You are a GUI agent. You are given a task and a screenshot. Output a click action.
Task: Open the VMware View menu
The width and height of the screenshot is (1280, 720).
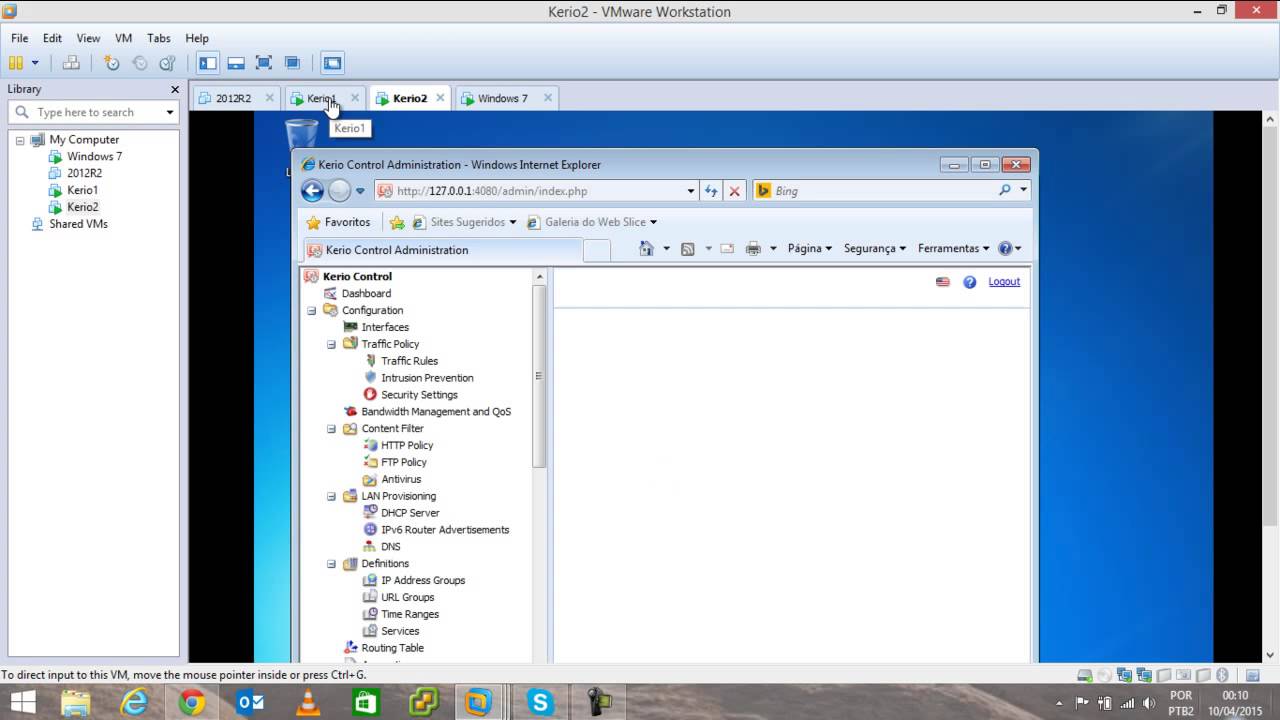(88, 38)
